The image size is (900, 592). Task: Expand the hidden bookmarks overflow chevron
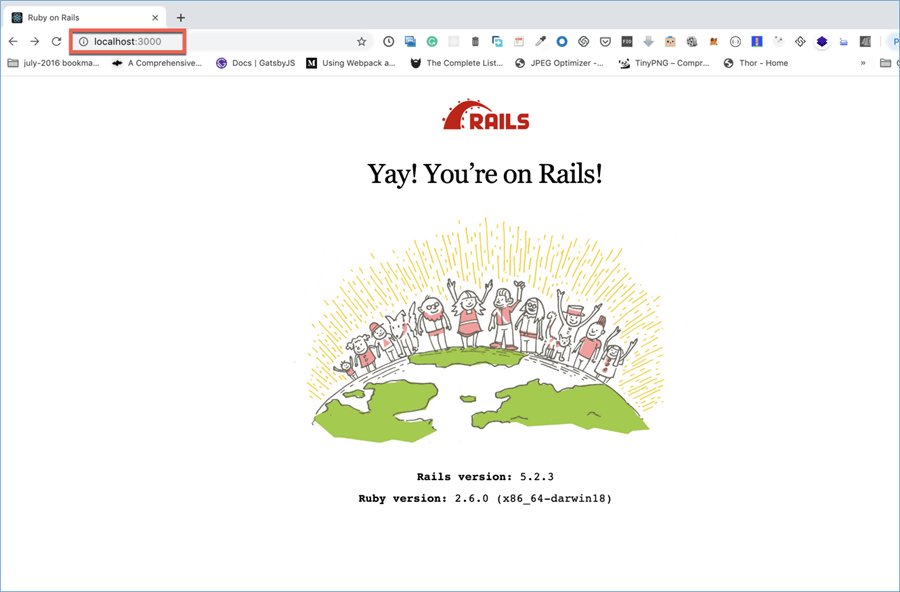(x=862, y=62)
